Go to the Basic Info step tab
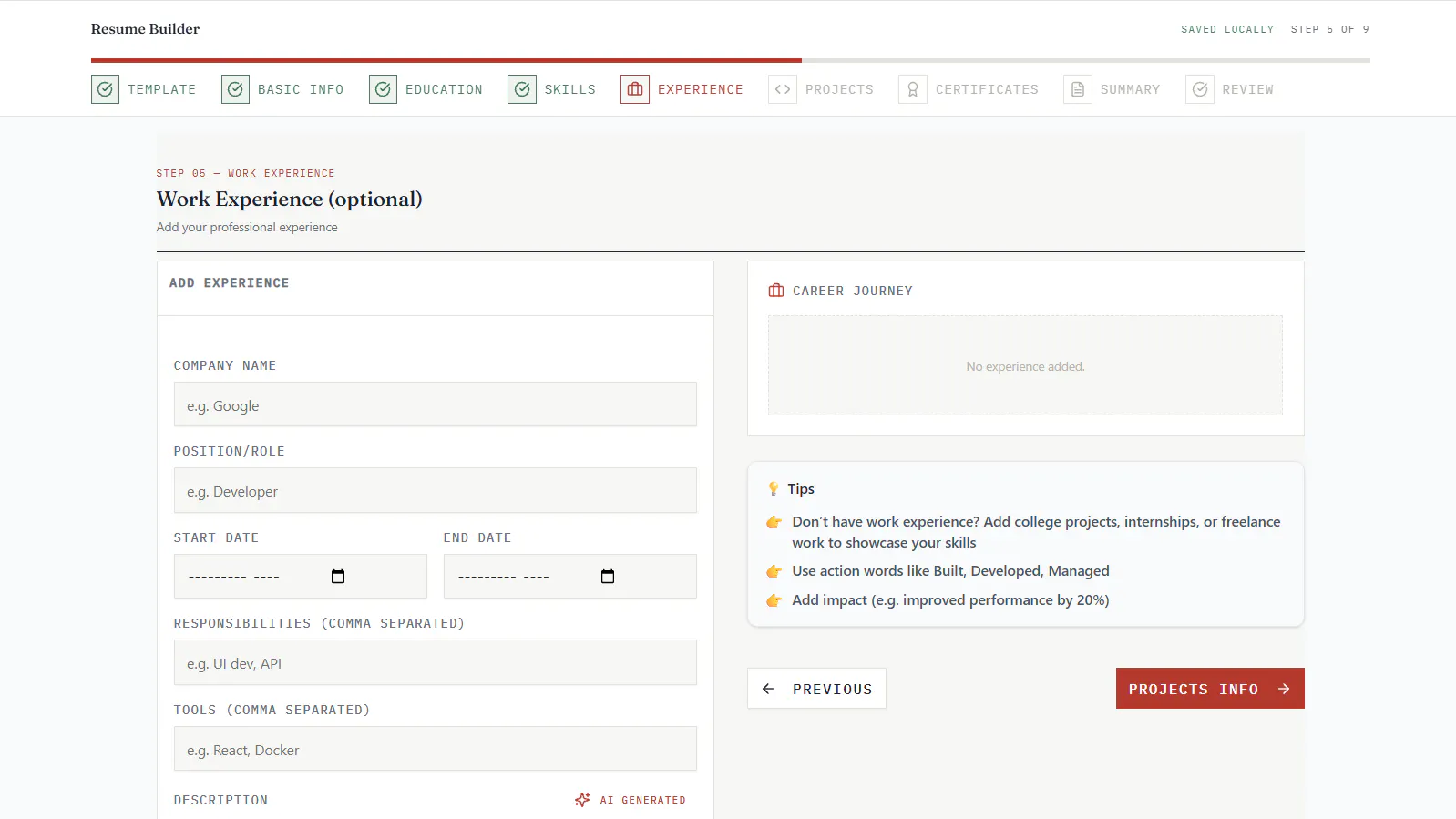Screen dimensions: 1456x819 pos(282,89)
